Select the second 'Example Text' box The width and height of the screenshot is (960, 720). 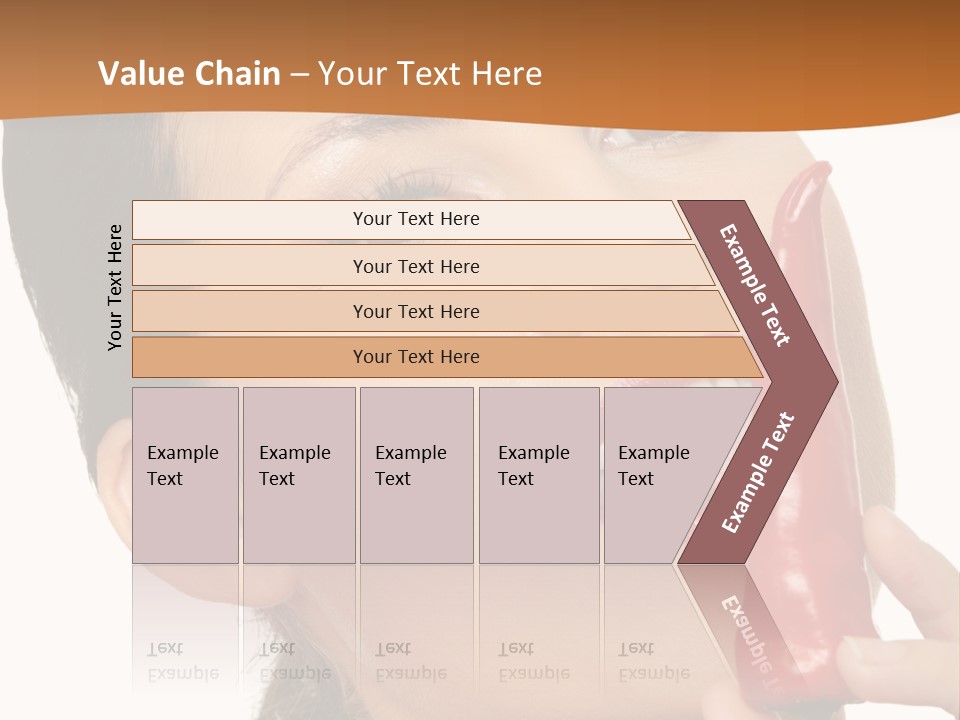pyautogui.click(x=298, y=475)
